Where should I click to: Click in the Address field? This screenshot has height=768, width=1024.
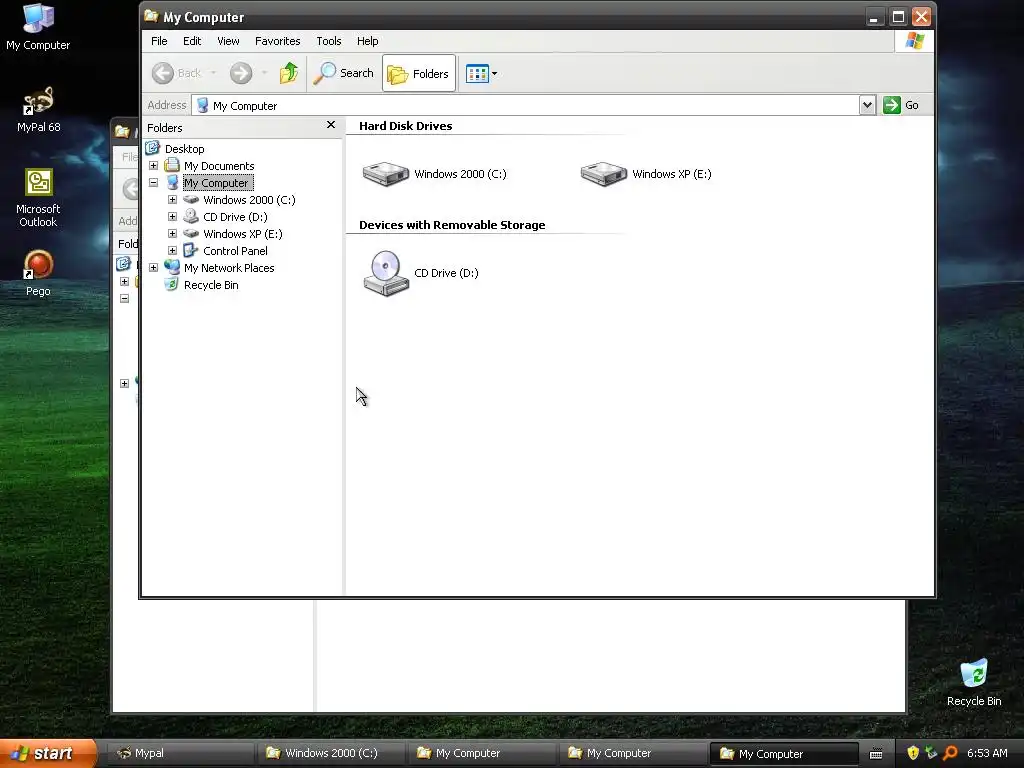[526, 105]
